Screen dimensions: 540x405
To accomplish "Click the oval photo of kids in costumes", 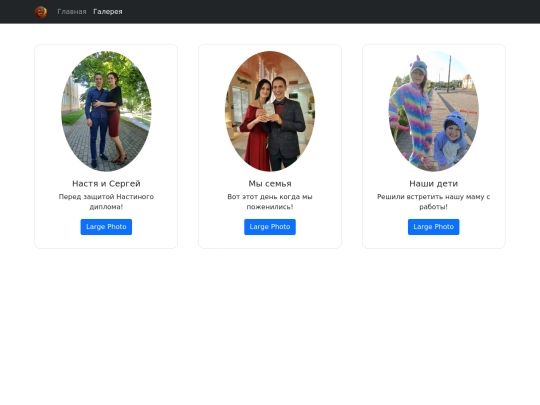I will point(434,111).
